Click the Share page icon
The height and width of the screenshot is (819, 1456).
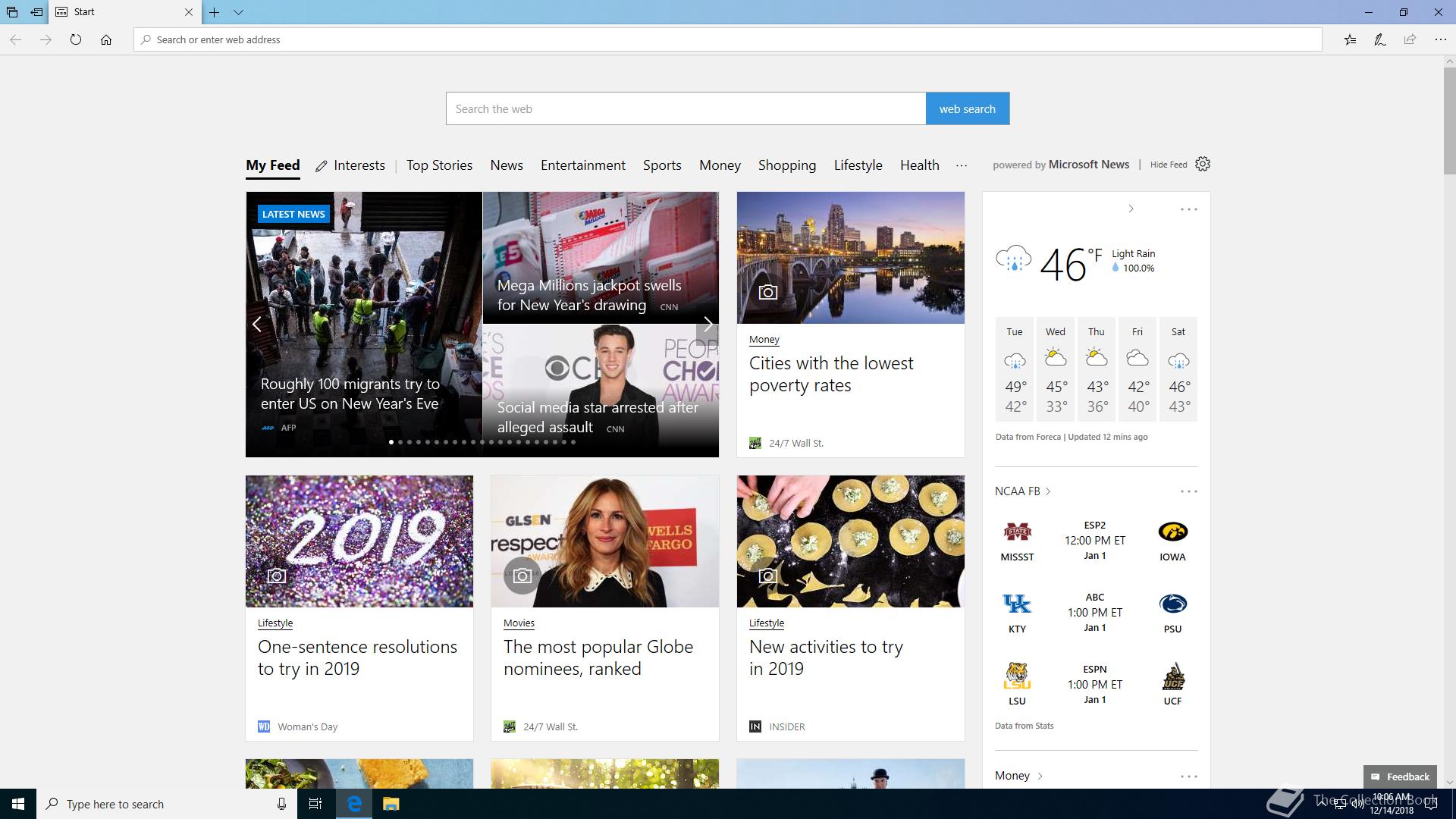coord(1410,39)
